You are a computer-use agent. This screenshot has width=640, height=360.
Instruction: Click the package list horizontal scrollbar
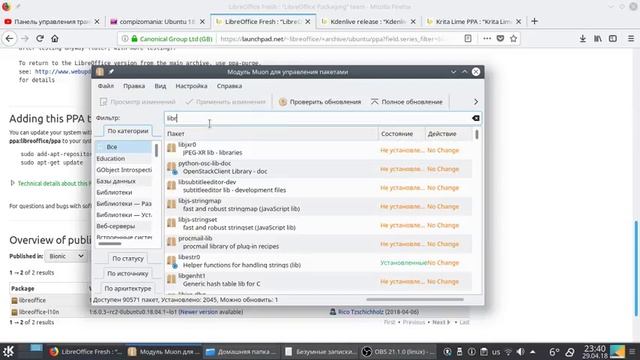(414, 299)
